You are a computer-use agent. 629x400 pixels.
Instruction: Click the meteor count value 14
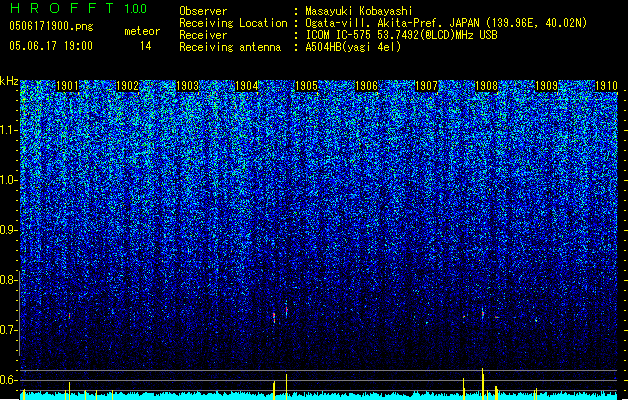click(146, 46)
